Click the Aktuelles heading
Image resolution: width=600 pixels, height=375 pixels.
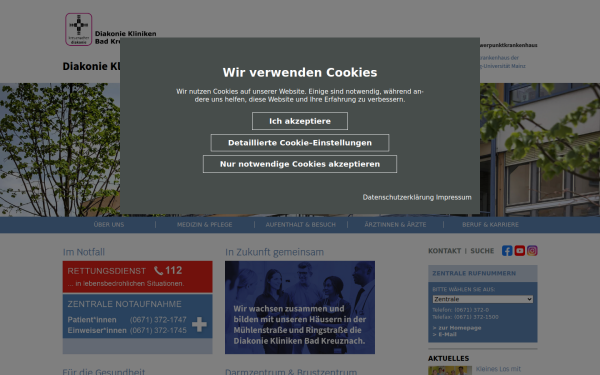coord(448,359)
